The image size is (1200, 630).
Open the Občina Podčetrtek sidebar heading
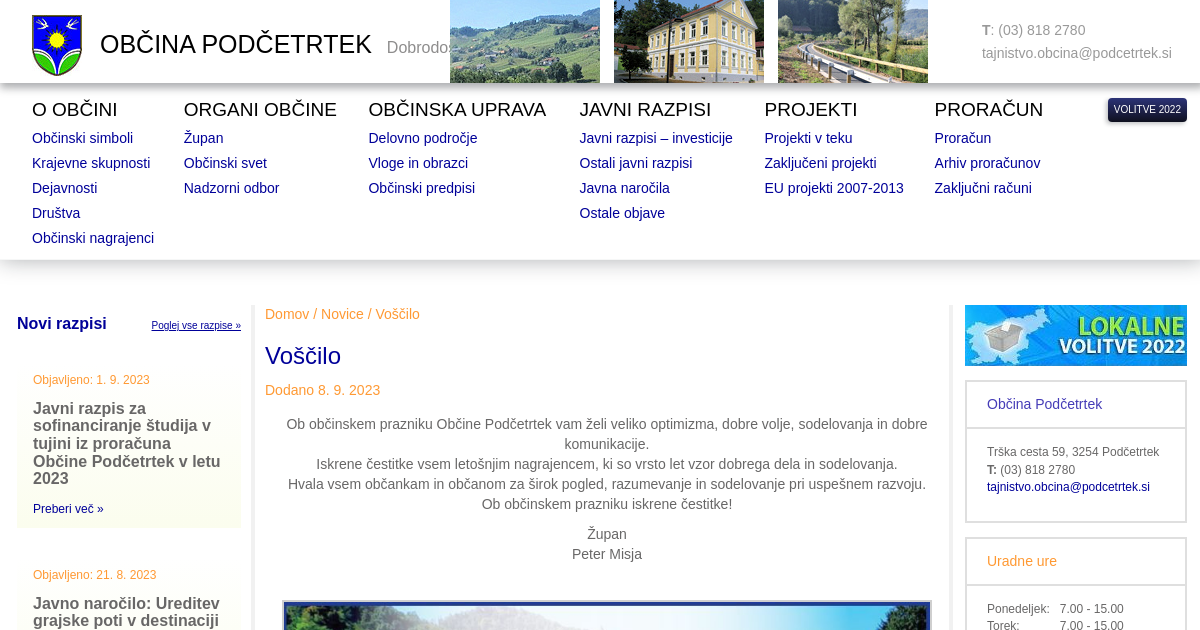[1044, 404]
